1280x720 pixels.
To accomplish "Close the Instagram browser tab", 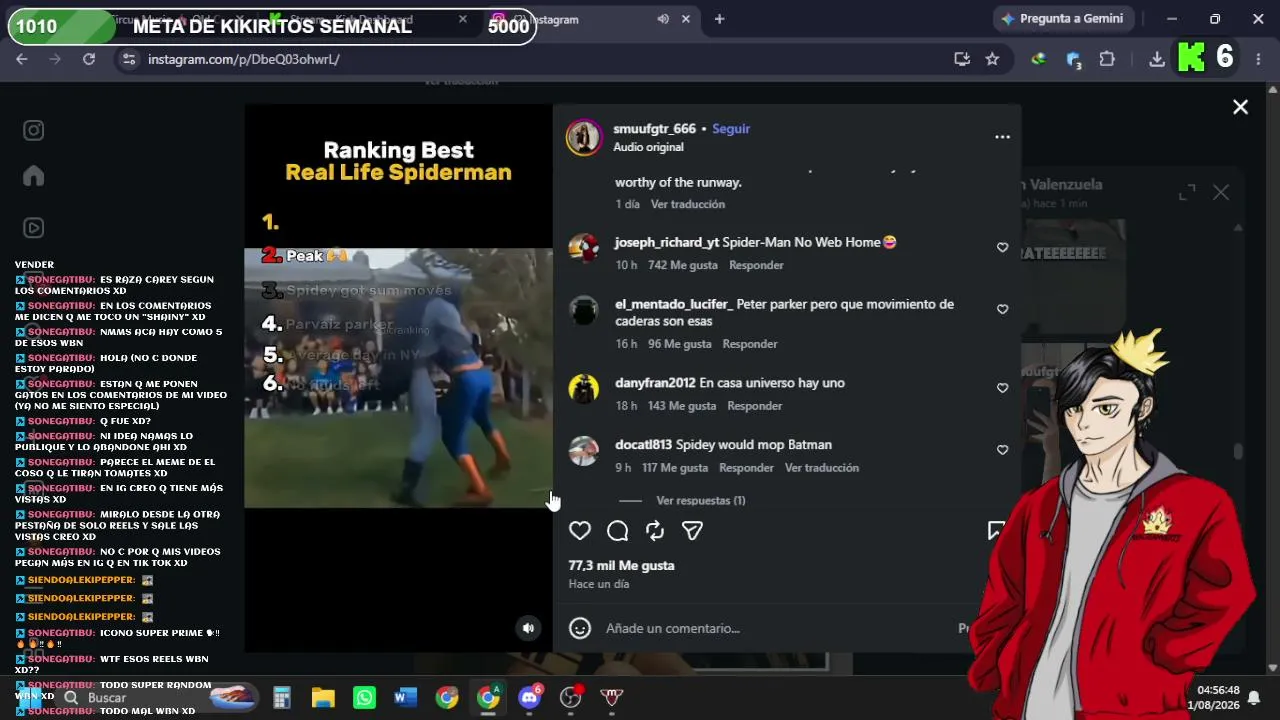I will [x=686, y=19].
